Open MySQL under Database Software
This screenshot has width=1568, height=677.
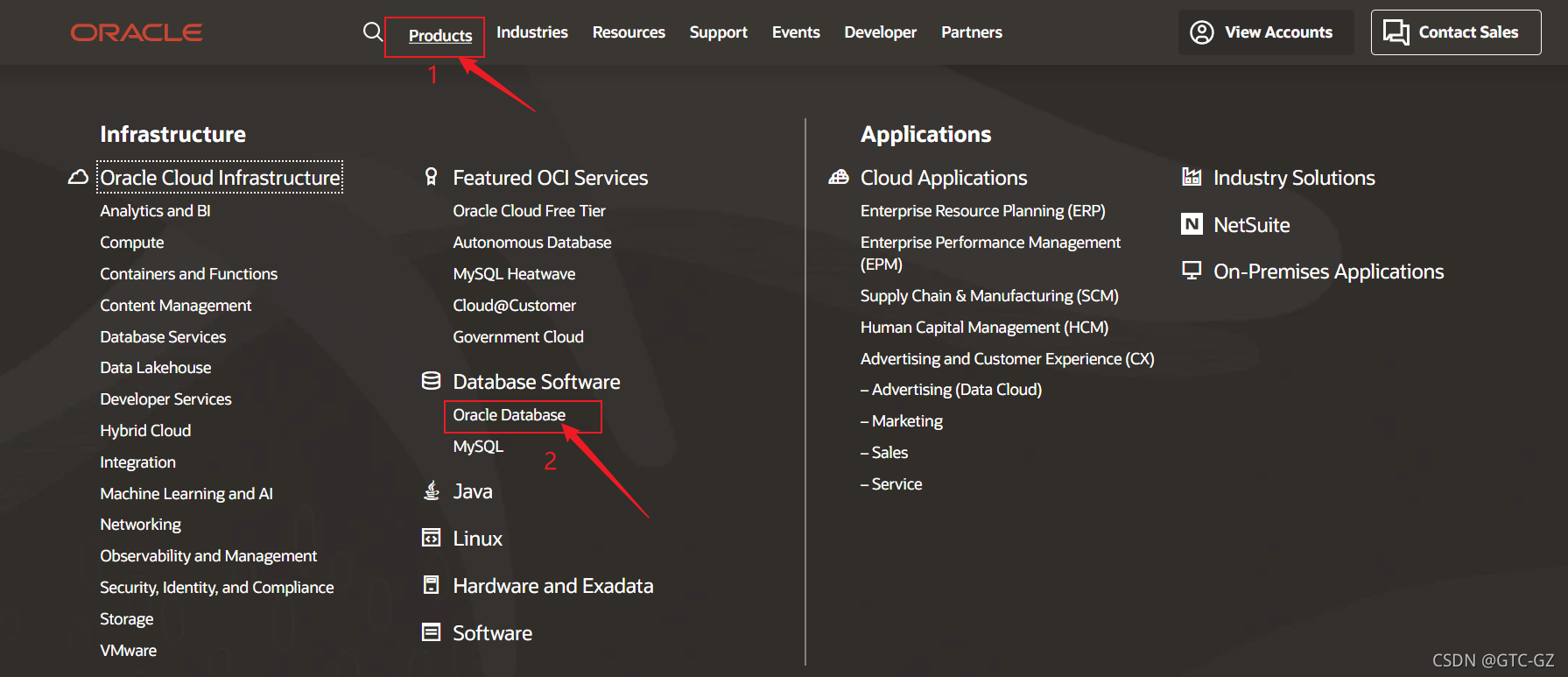[478, 447]
